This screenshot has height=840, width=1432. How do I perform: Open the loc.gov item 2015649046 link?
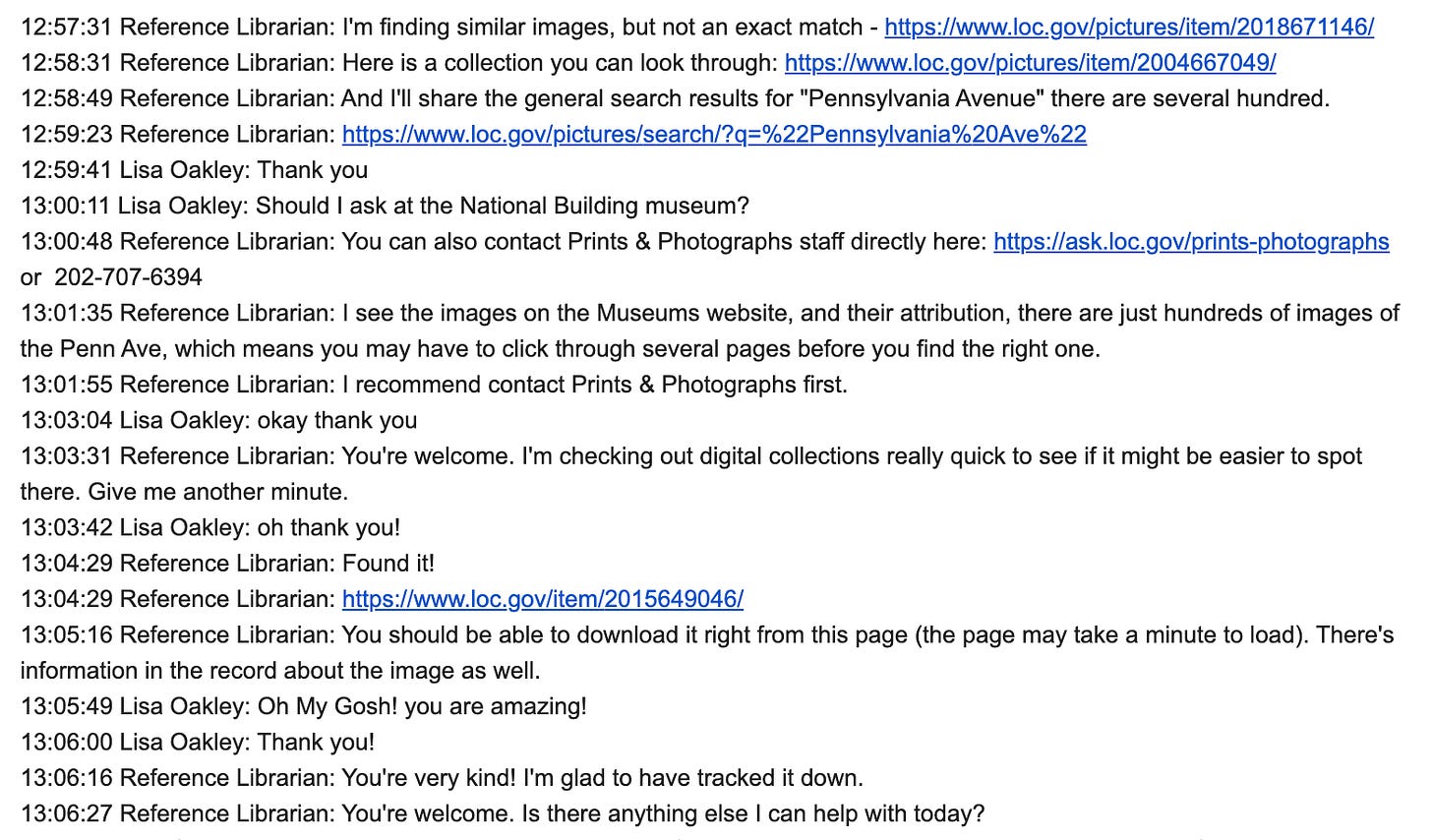(x=543, y=599)
